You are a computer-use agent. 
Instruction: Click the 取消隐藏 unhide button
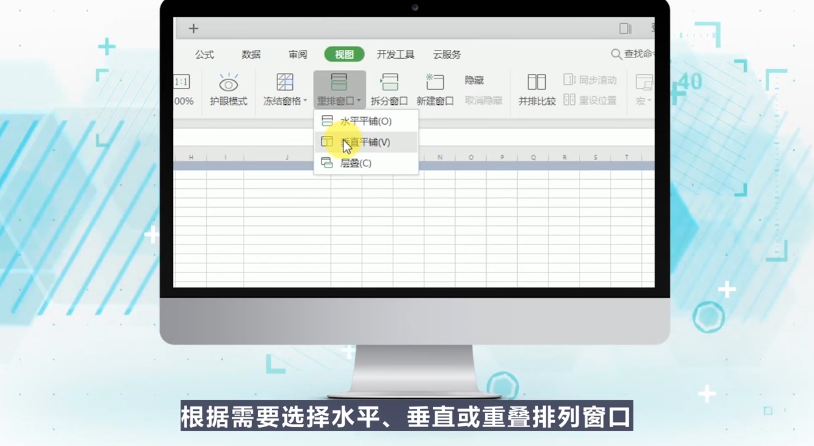click(x=483, y=100)
